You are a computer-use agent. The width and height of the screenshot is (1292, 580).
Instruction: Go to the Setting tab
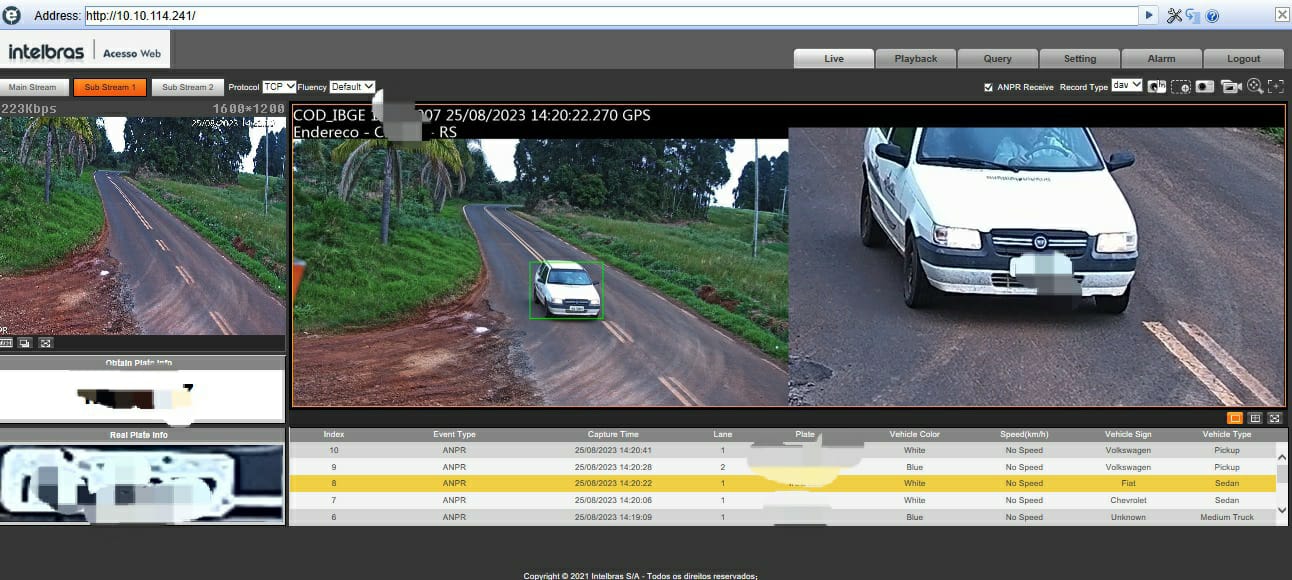click(1079, 59)
